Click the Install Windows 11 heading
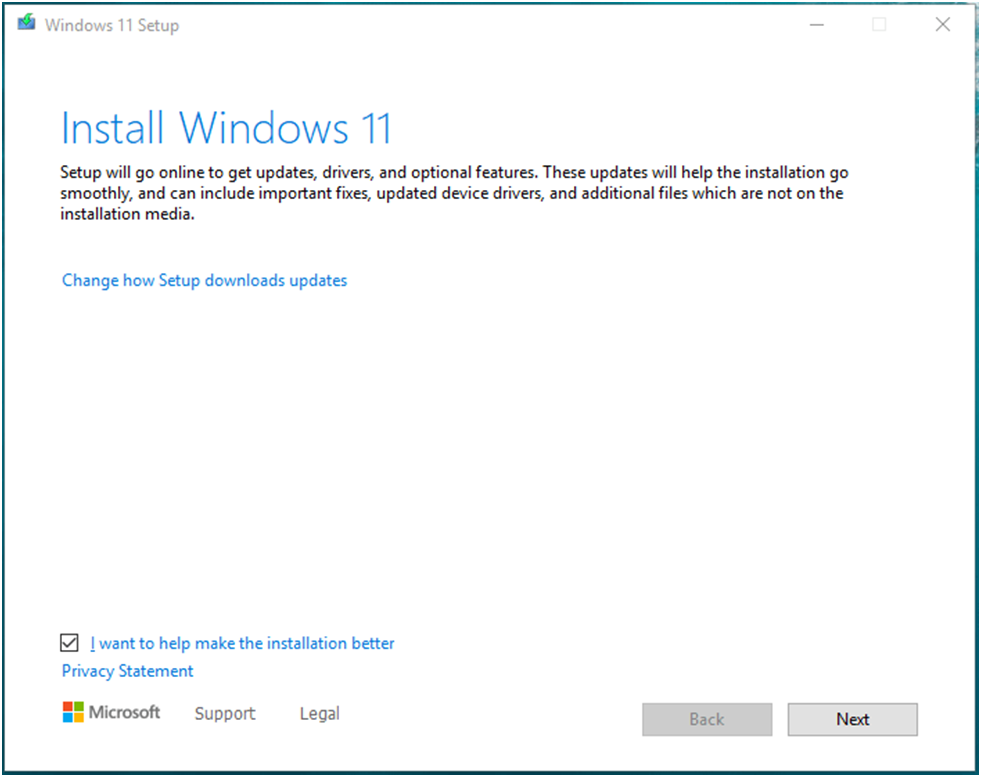 [226, 129]
